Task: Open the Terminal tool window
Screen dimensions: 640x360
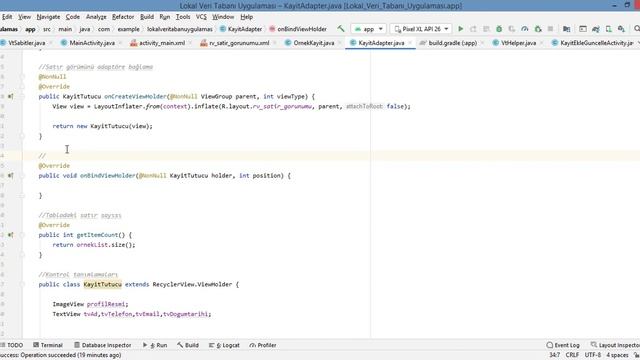Action: pyautogui.click(x=48, y=345)
